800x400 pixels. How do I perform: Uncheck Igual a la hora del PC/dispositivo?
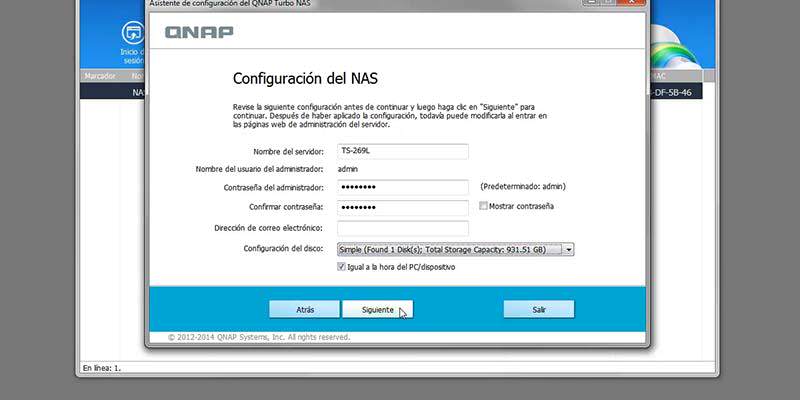341,266
